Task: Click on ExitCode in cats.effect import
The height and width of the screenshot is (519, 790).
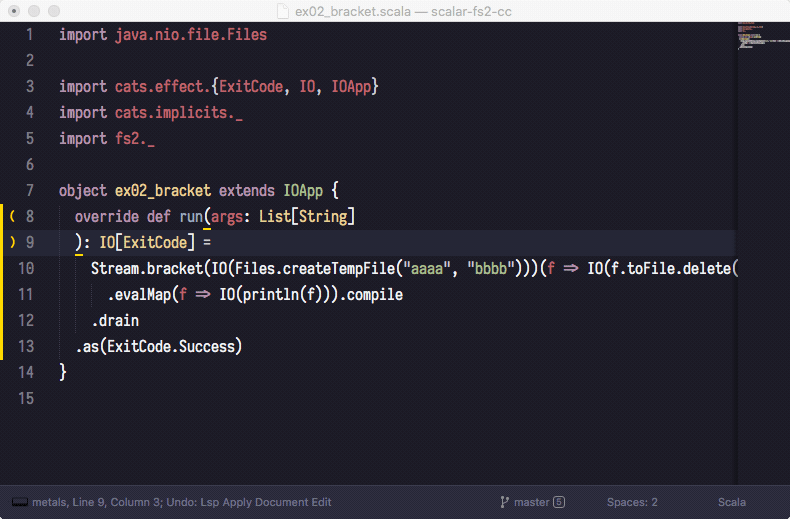Action: tap(251, 87)
